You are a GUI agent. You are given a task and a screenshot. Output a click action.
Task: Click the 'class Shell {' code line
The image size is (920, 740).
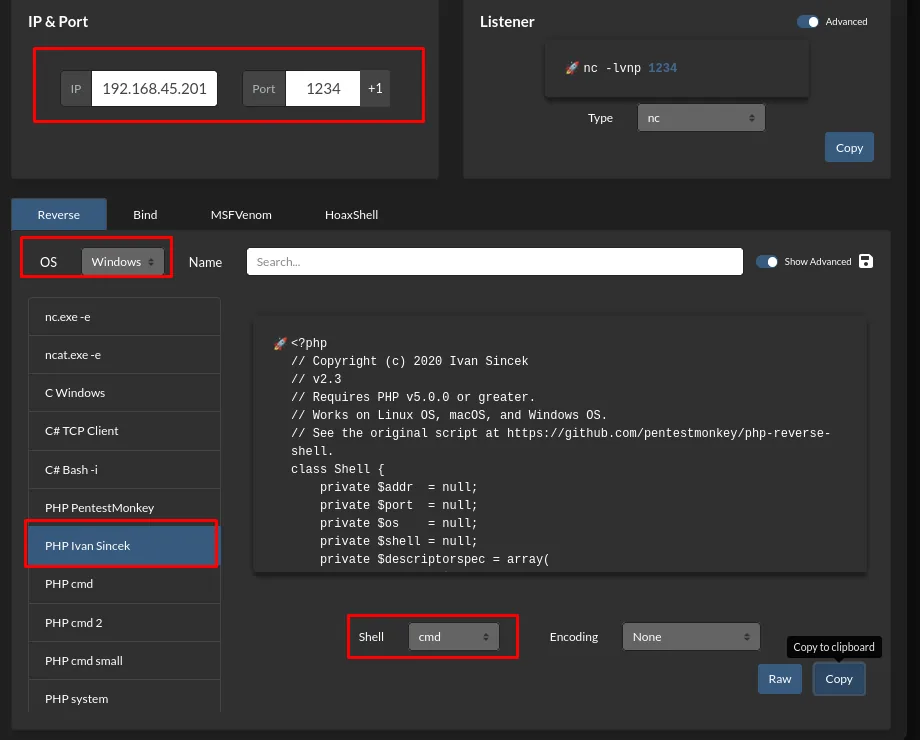point(337,469)
